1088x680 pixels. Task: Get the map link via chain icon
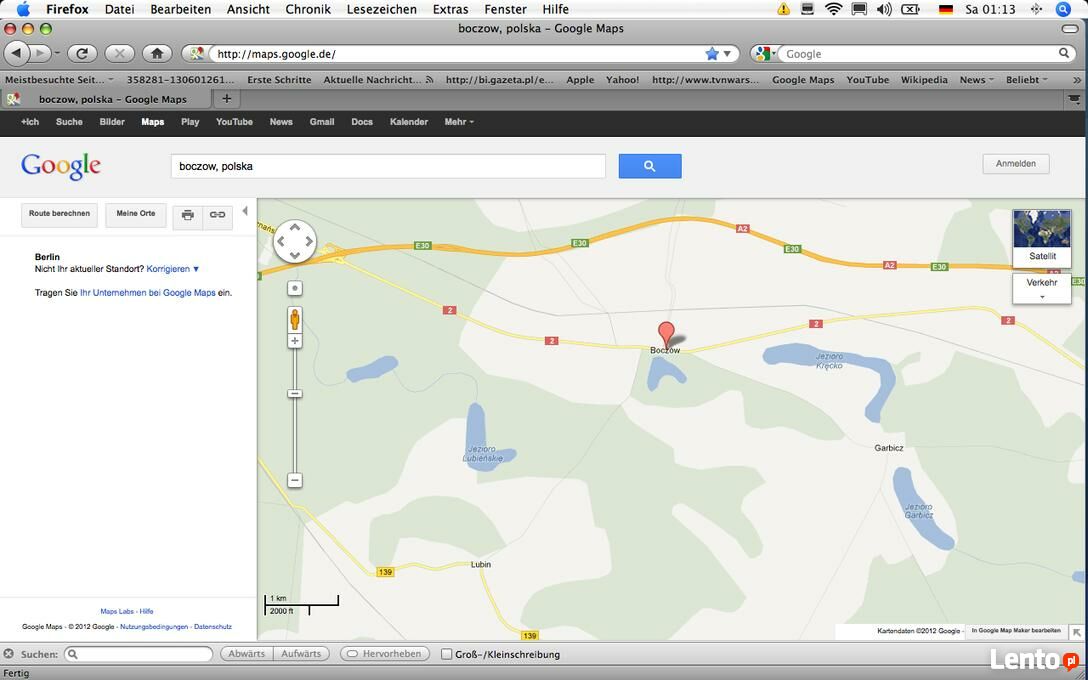[217, 215]
